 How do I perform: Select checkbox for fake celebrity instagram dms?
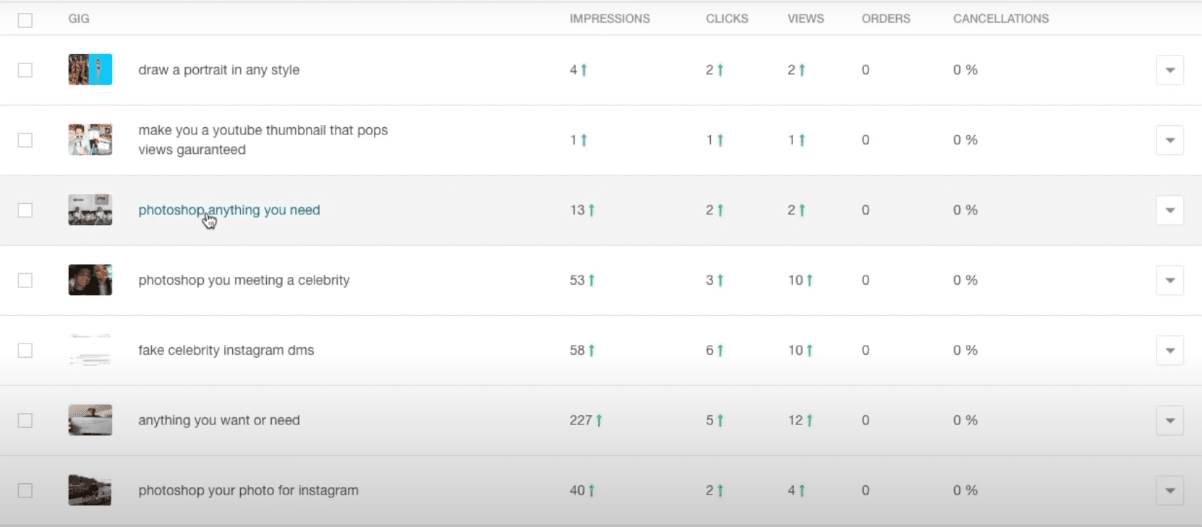coord(25,350)
